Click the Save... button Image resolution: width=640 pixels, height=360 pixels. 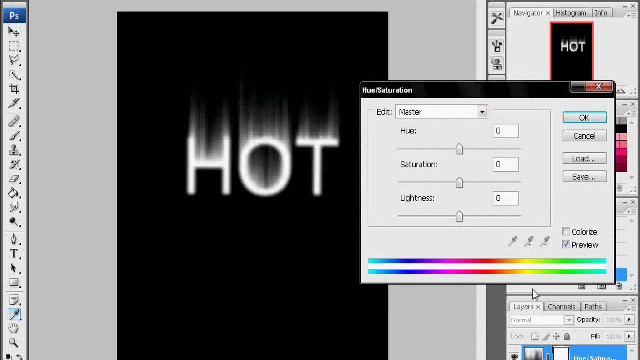pyautogui.click(x=584, y=177)
